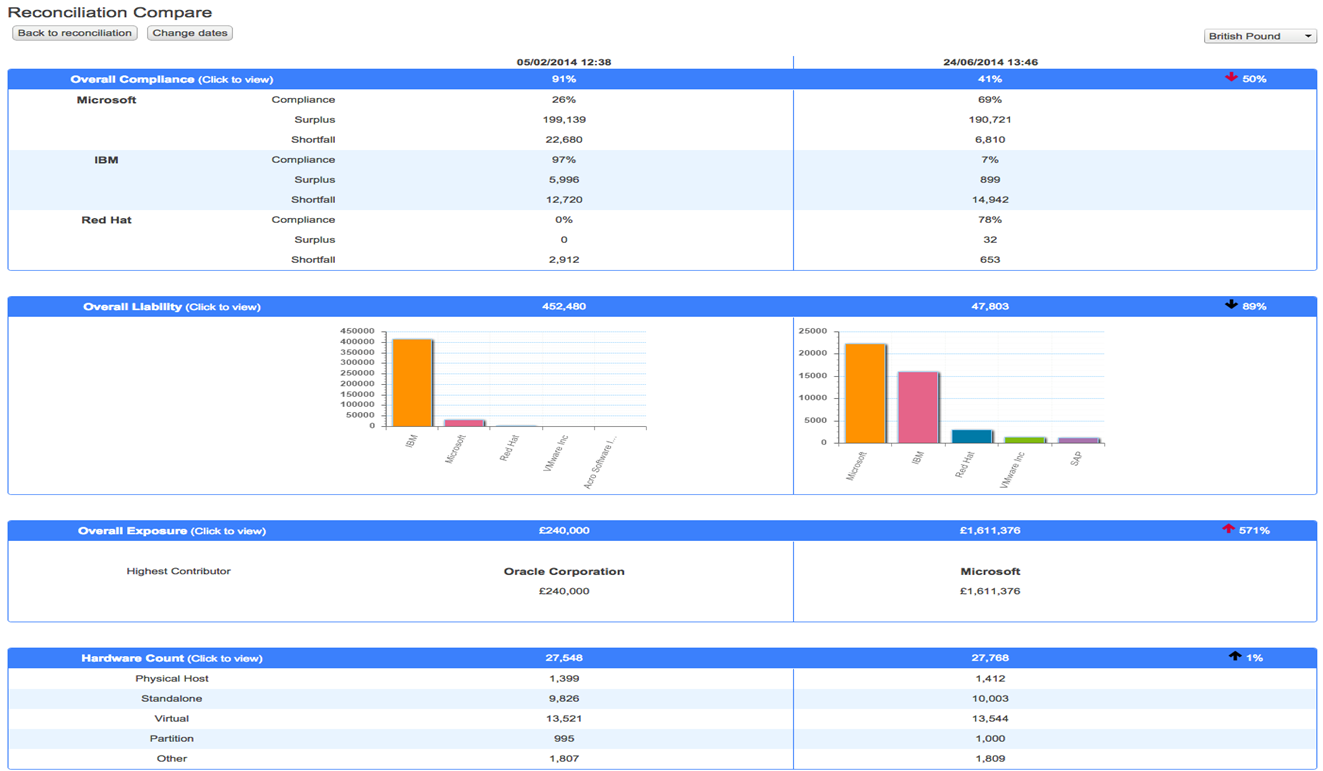View details via Overall Exposure header
This screenshot has height=771, width=1323.
pos(171,531)
